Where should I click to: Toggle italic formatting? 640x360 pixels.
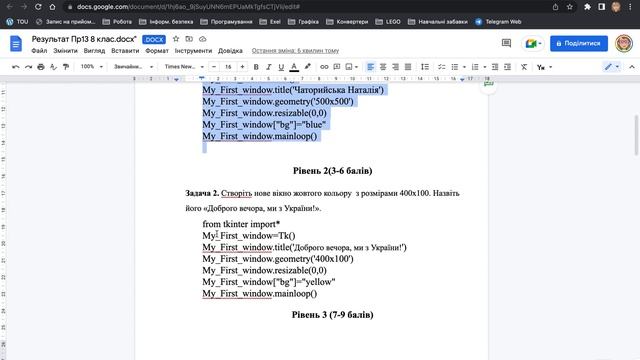pos(268,67)
